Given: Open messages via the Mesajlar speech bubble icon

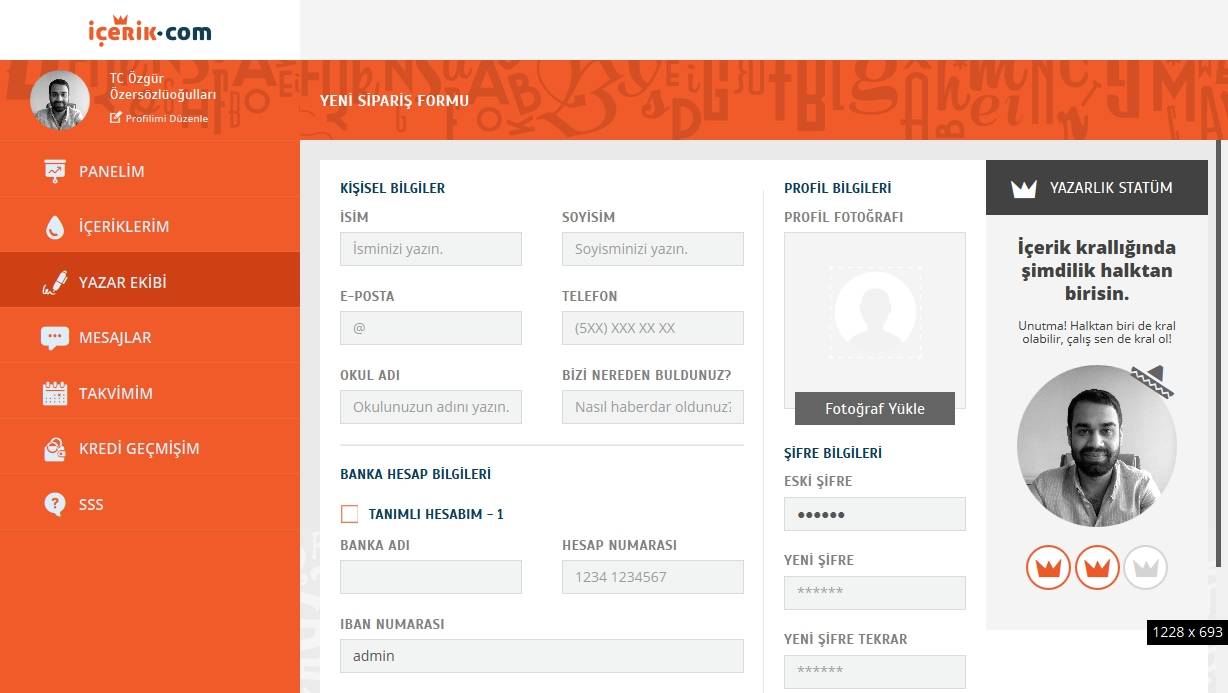Looking at the screenshot, I should 57,336.
